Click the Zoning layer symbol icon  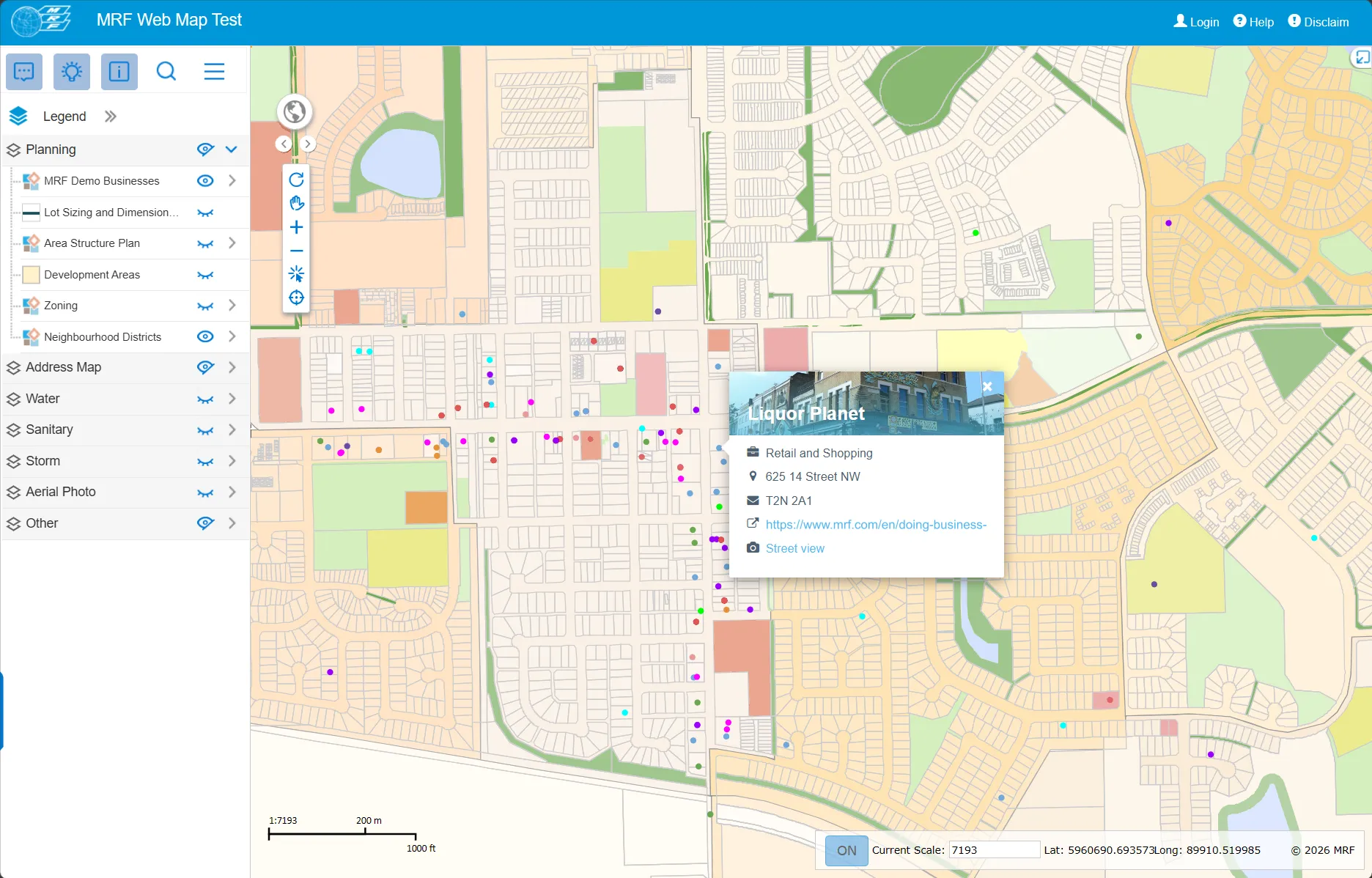point(31,306)
